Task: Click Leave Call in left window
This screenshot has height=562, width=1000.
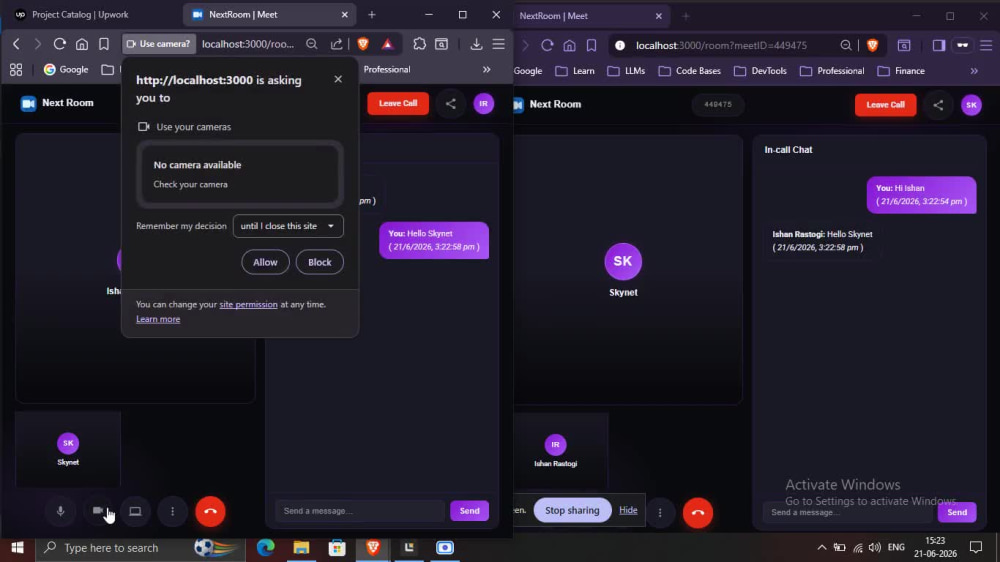Action: point(398,103)
